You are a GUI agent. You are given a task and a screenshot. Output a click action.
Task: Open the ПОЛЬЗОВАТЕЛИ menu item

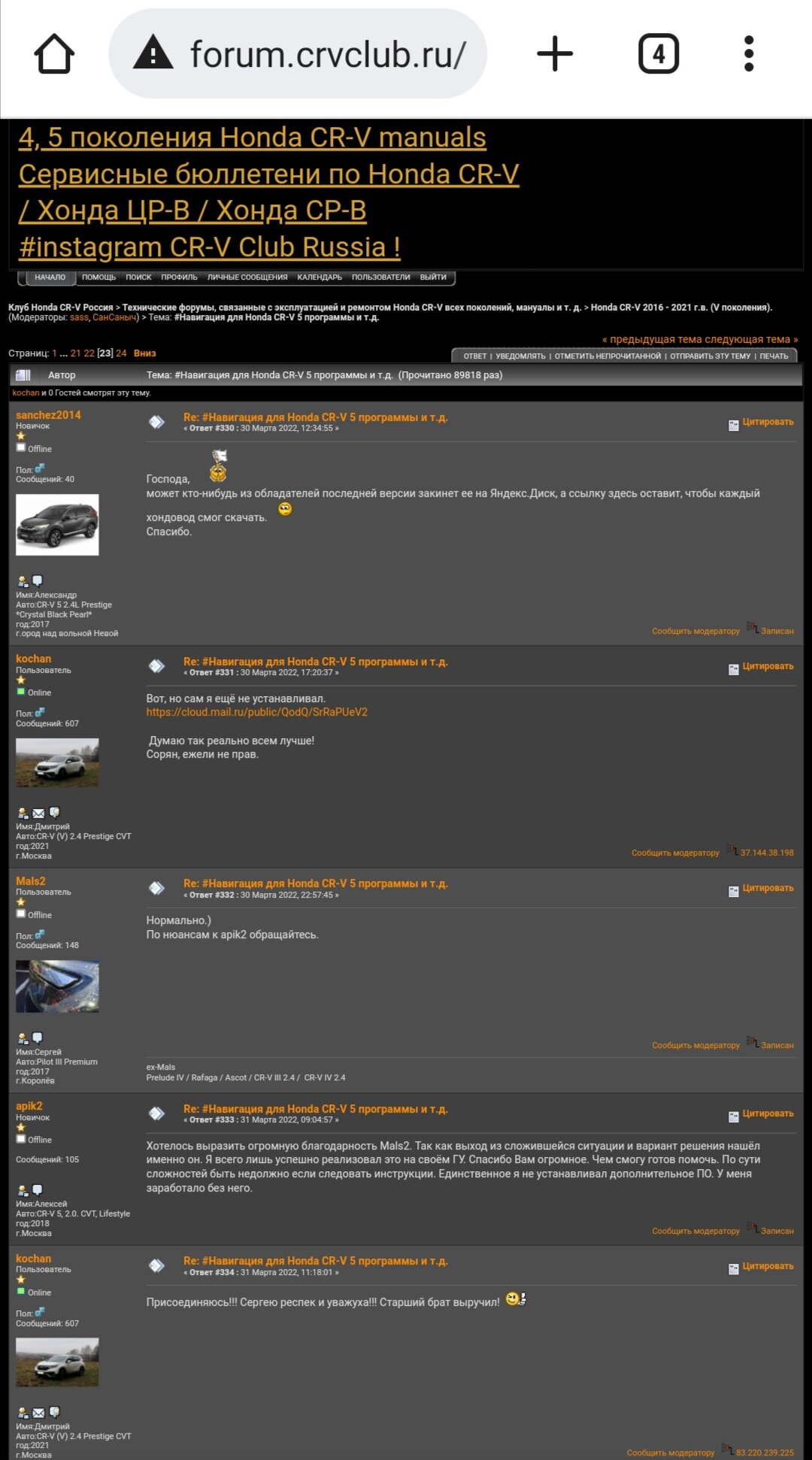tap(381, 277)
